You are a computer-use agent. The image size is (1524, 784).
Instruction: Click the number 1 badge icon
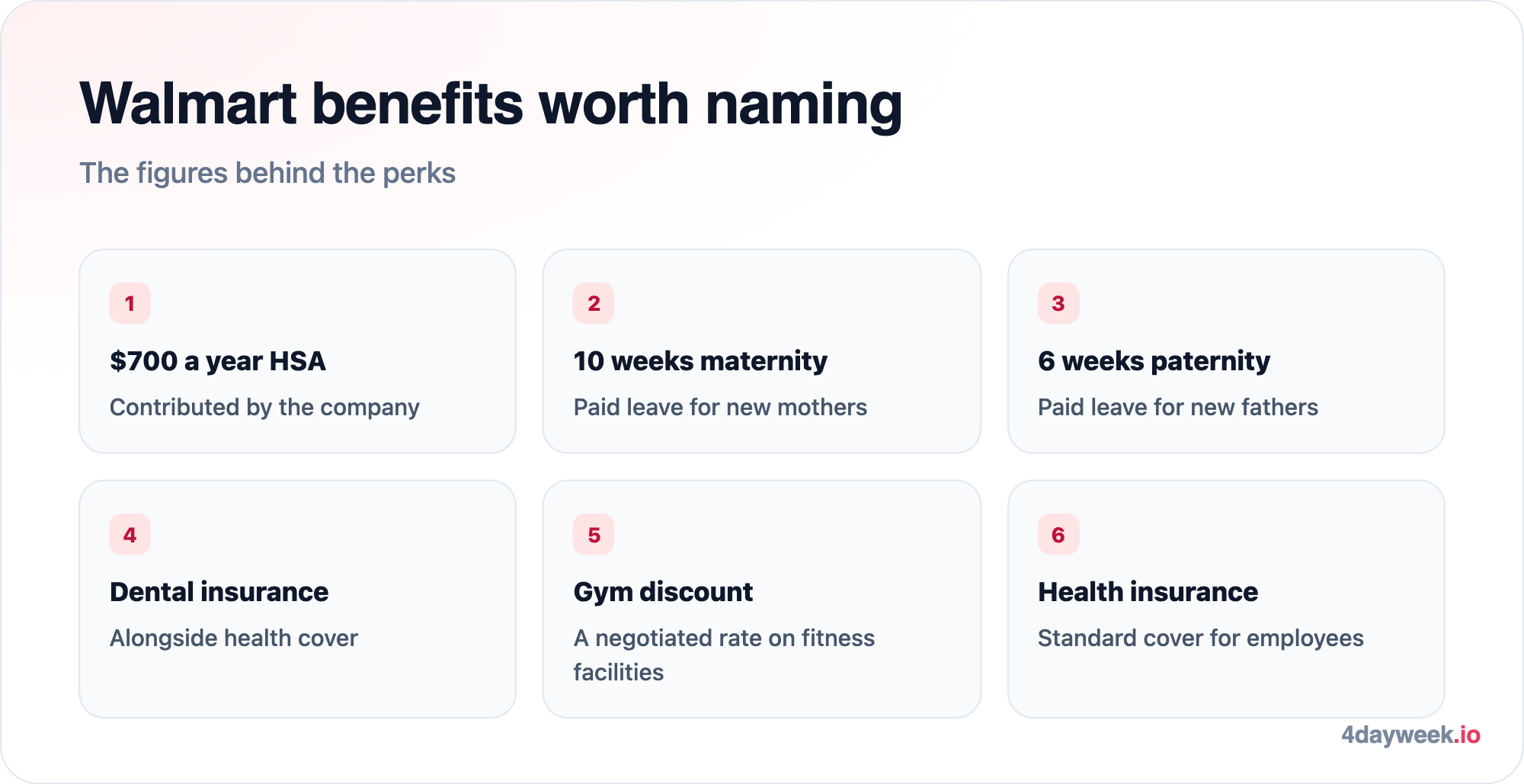point(130,303)
